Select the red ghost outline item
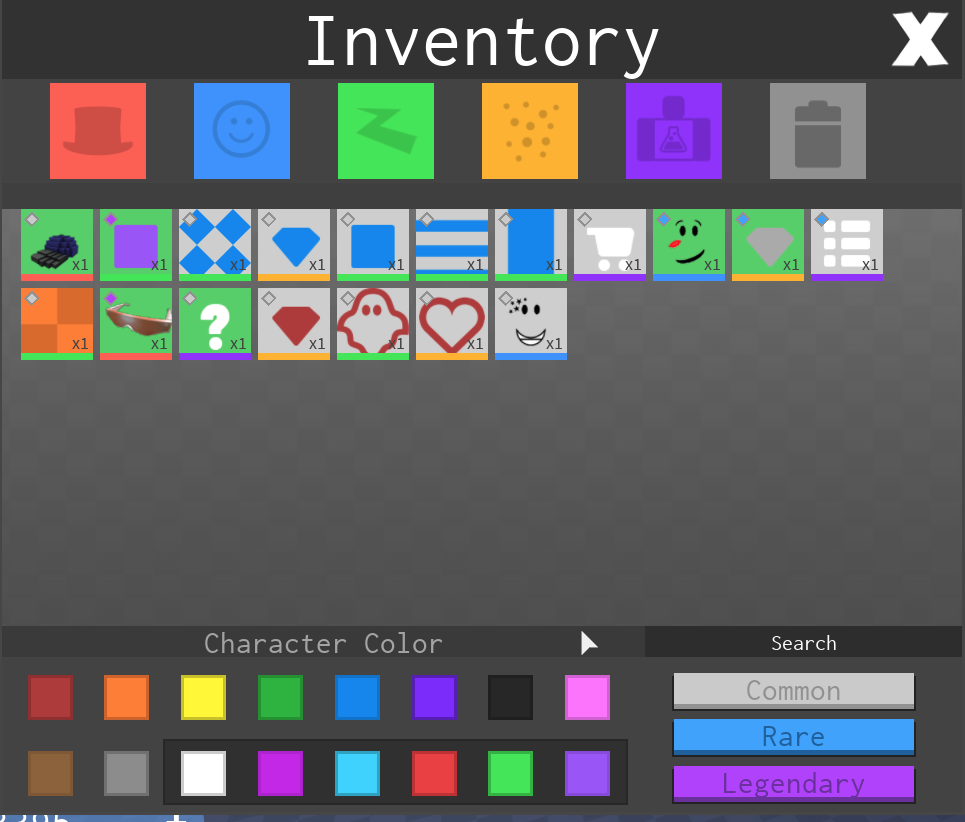 click(x=373, y=323)
